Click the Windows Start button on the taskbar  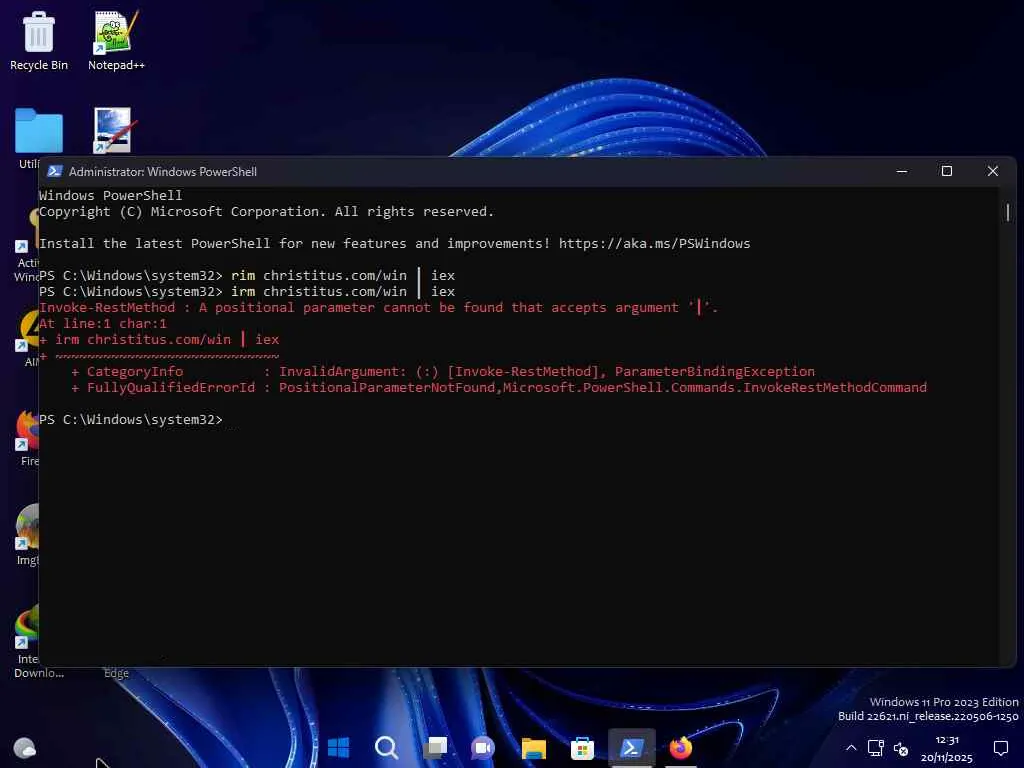[338, 747]
